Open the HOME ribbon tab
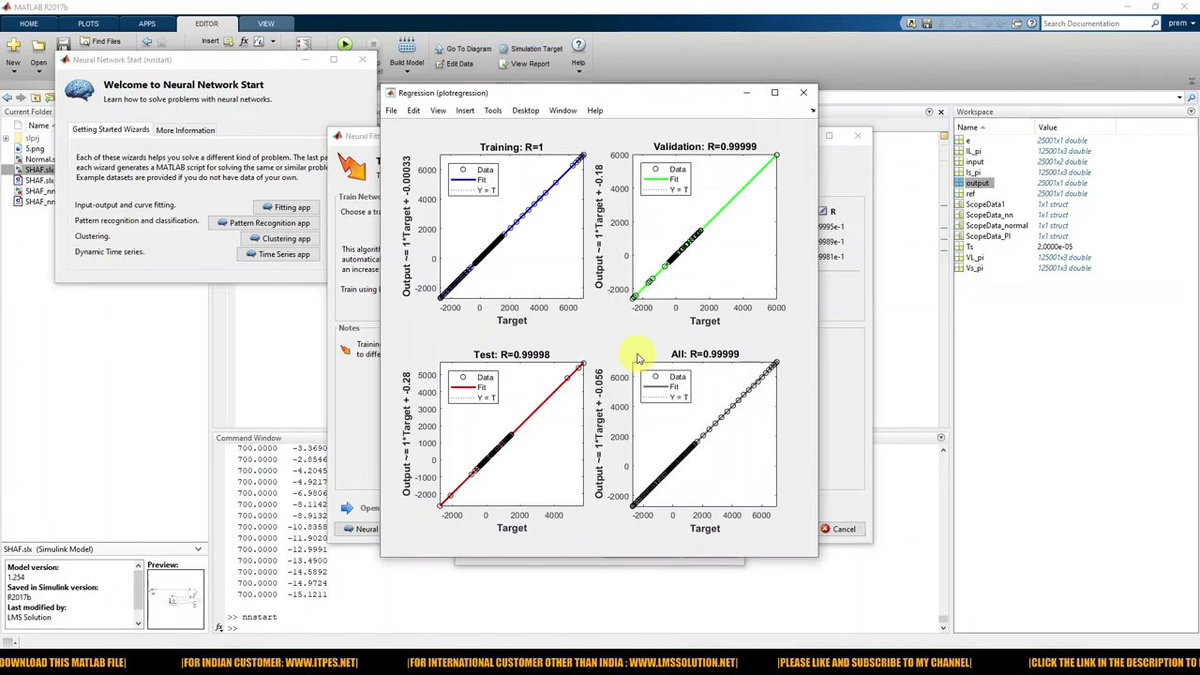 (x=29, y=23)
